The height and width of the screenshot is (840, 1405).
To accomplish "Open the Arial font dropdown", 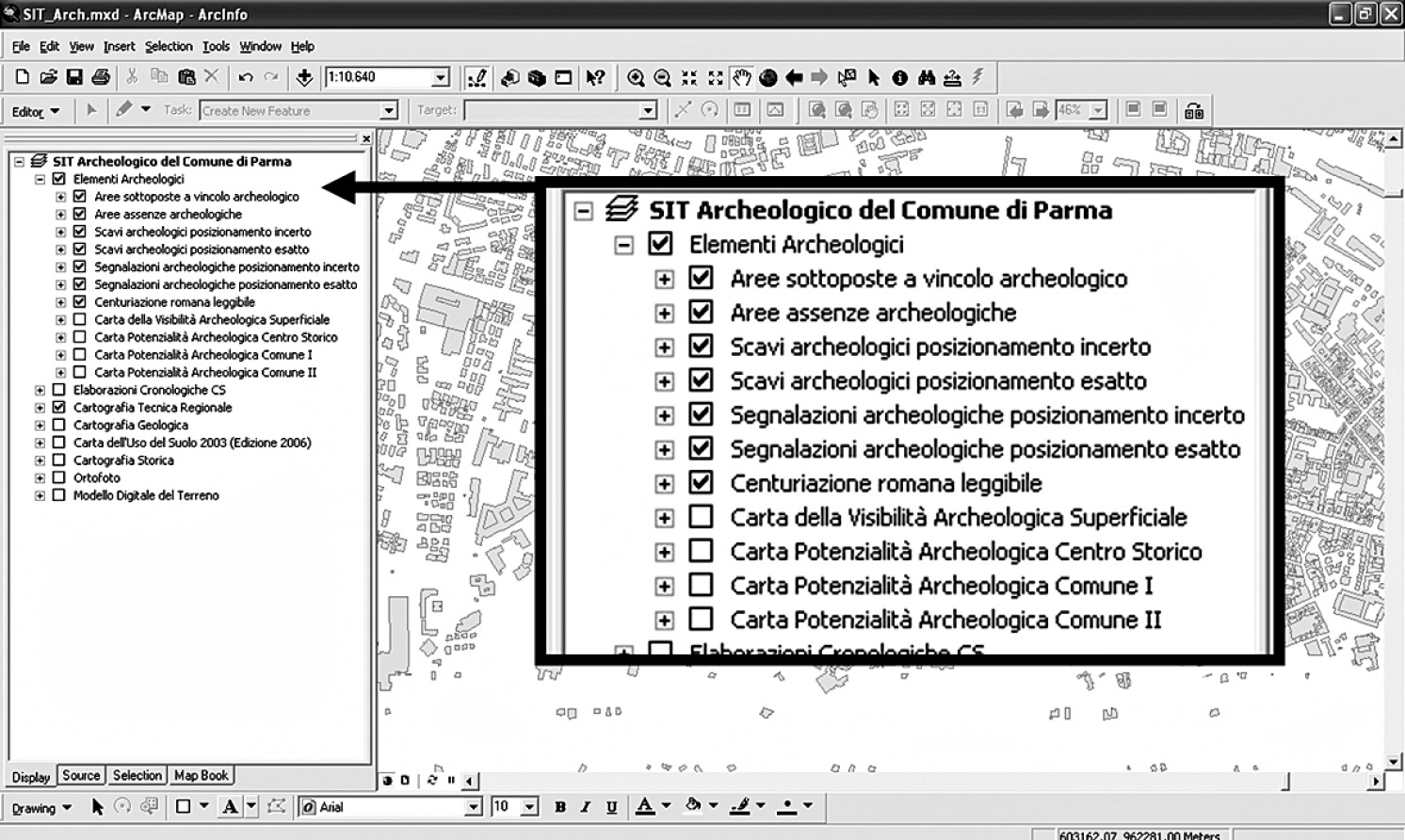I will pyautogui.click(x=474, y=807).
